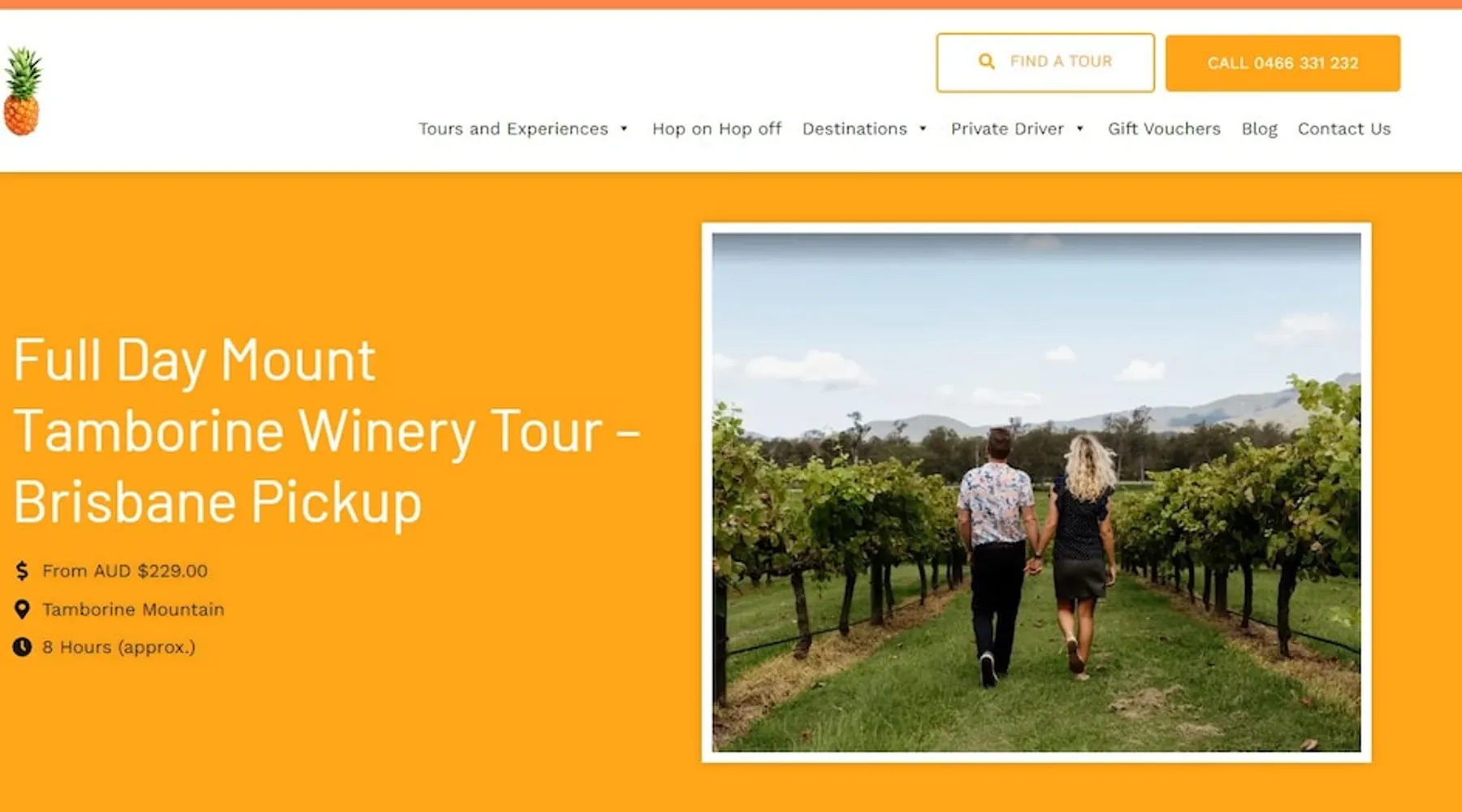Viewport: 1462px width, 812px height.
Task: Visit the Blog link
Action: click(x=1259, y=129)
